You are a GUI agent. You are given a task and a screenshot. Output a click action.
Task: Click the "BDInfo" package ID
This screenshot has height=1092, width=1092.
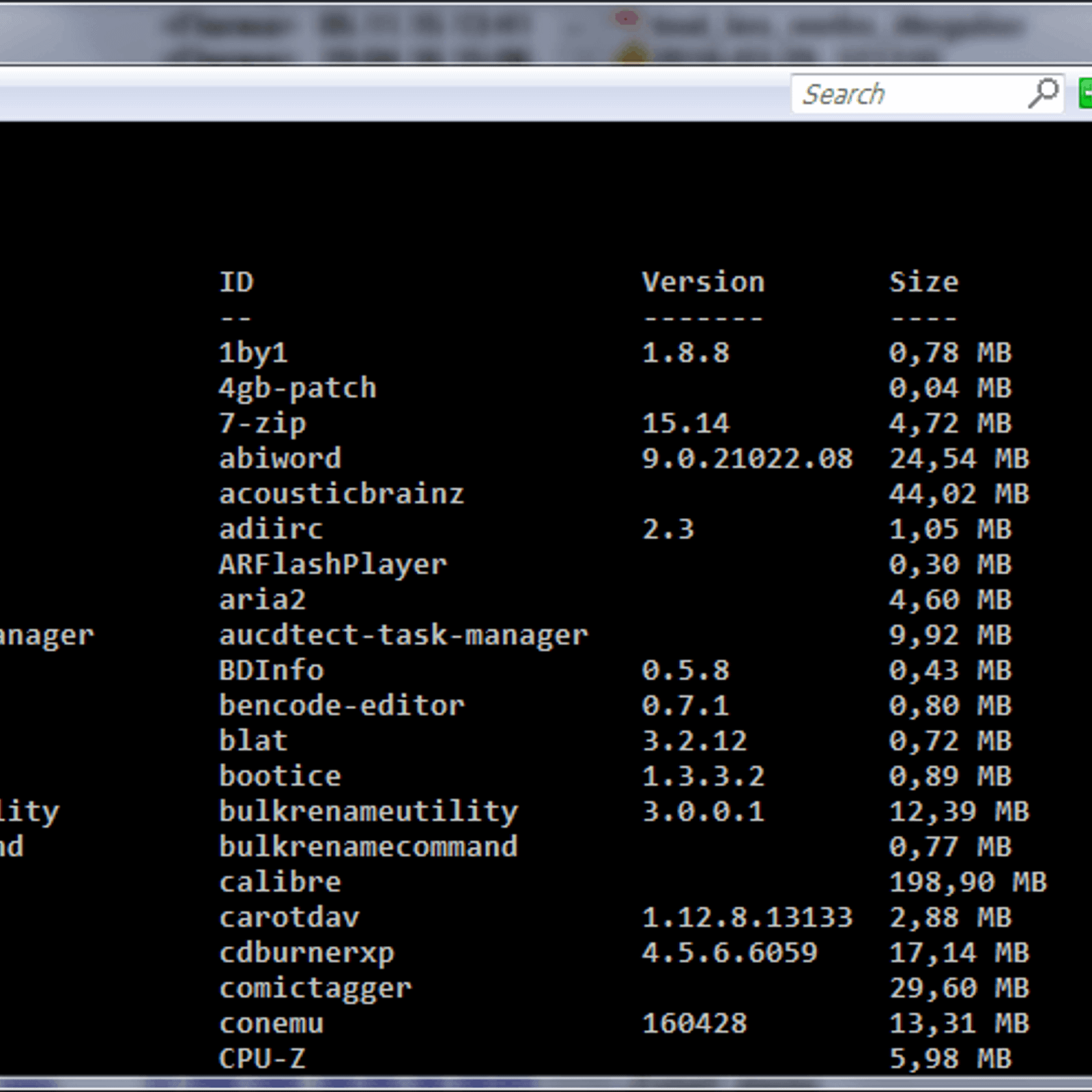point(272,670)
